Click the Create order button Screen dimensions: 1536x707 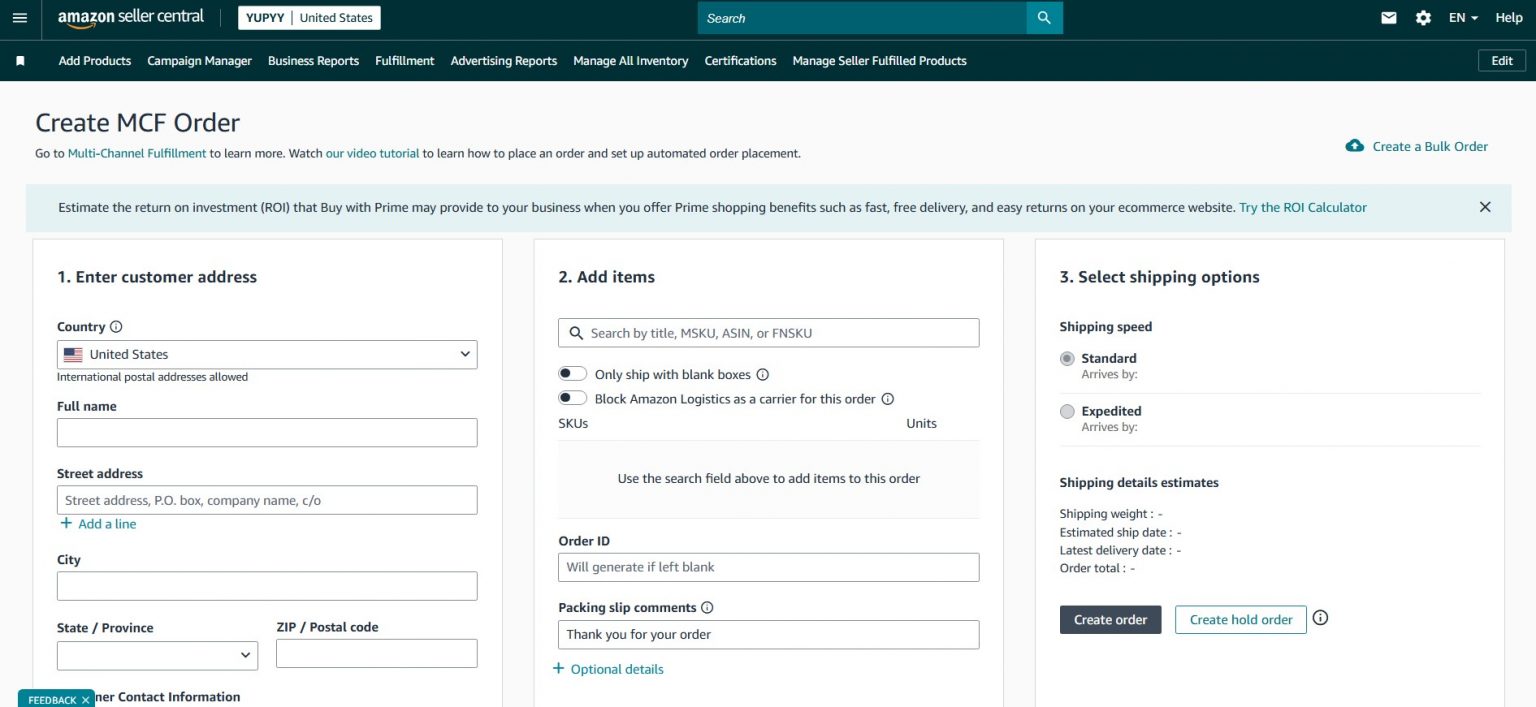[1110, 619]
